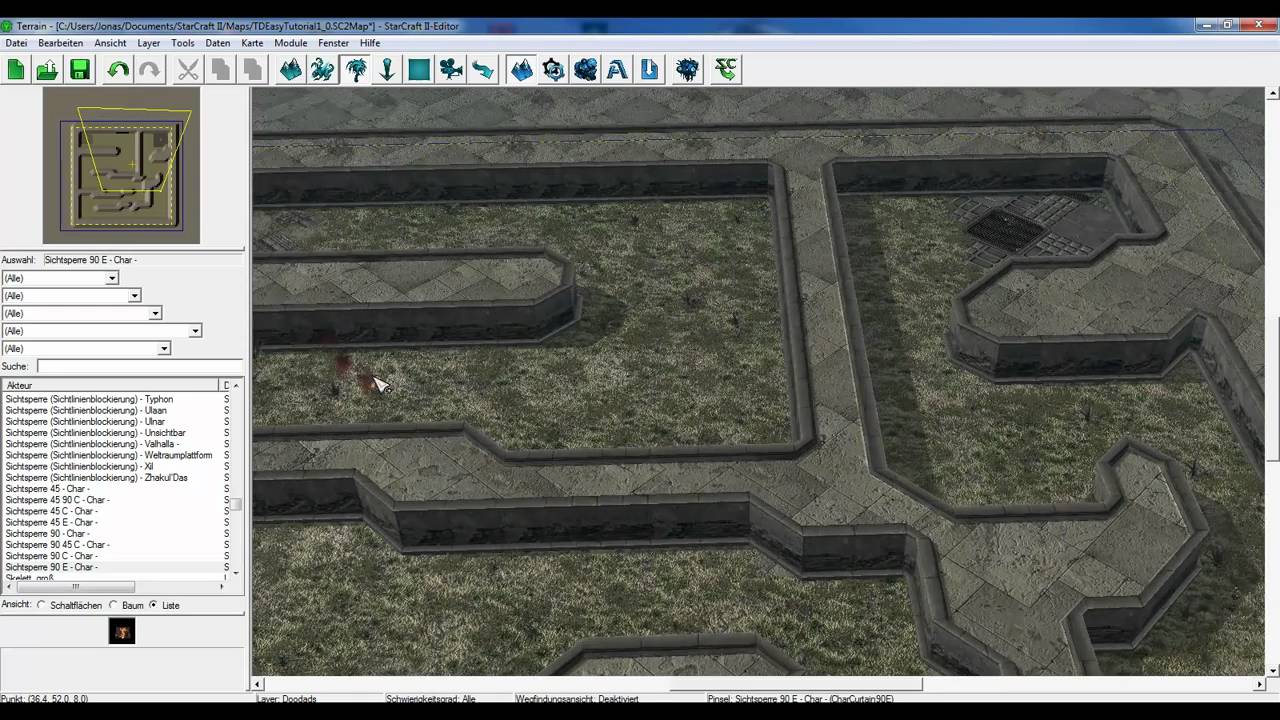The height and width of the screenshot is (720, 1280).
Task: Select the Cameras layer camera icon
Action: [x=451, y=69]
